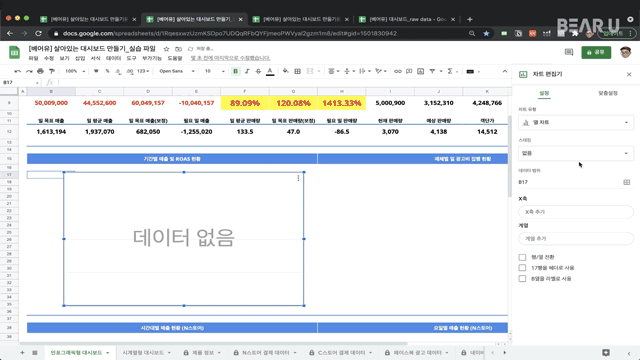Decrease decimal places

[118, 71]
